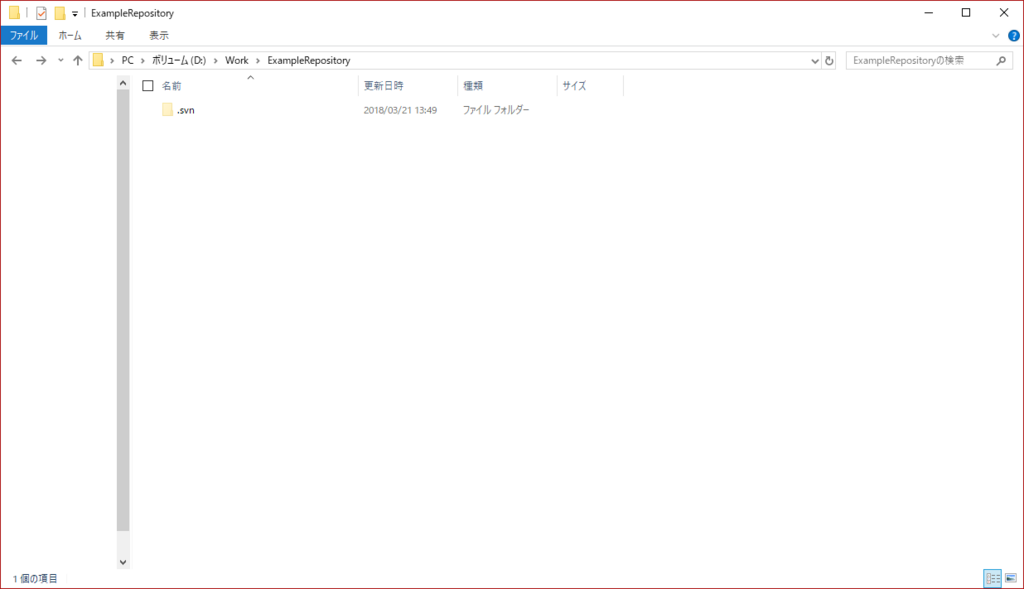The width and height of the screenshot is (1024, 589).
Task: Open the ファイル ribbon tab
Action: [x=24, y=35]
